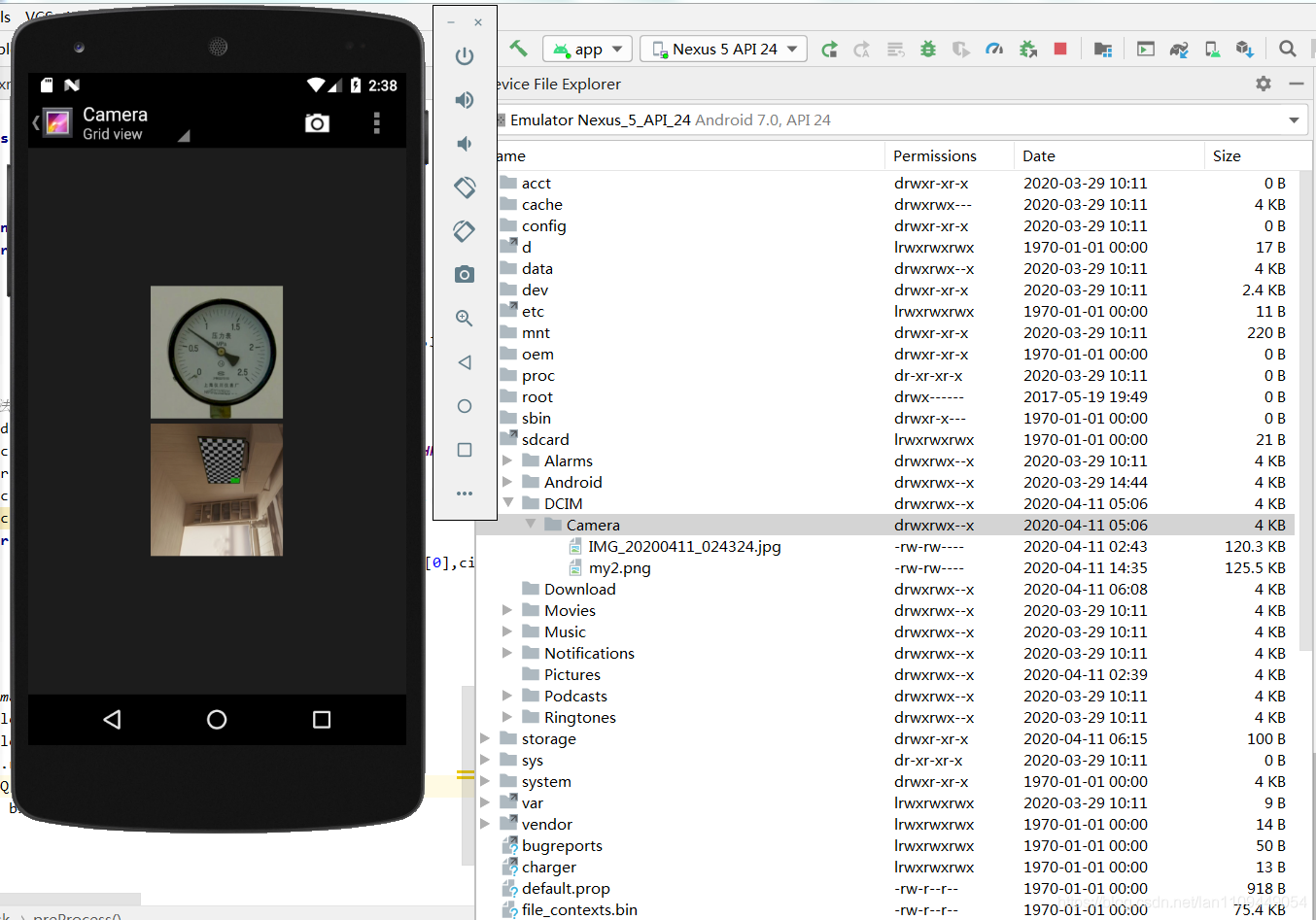Select the system folder
Screen dimensions: 1316x920
(x=546, y=781)
